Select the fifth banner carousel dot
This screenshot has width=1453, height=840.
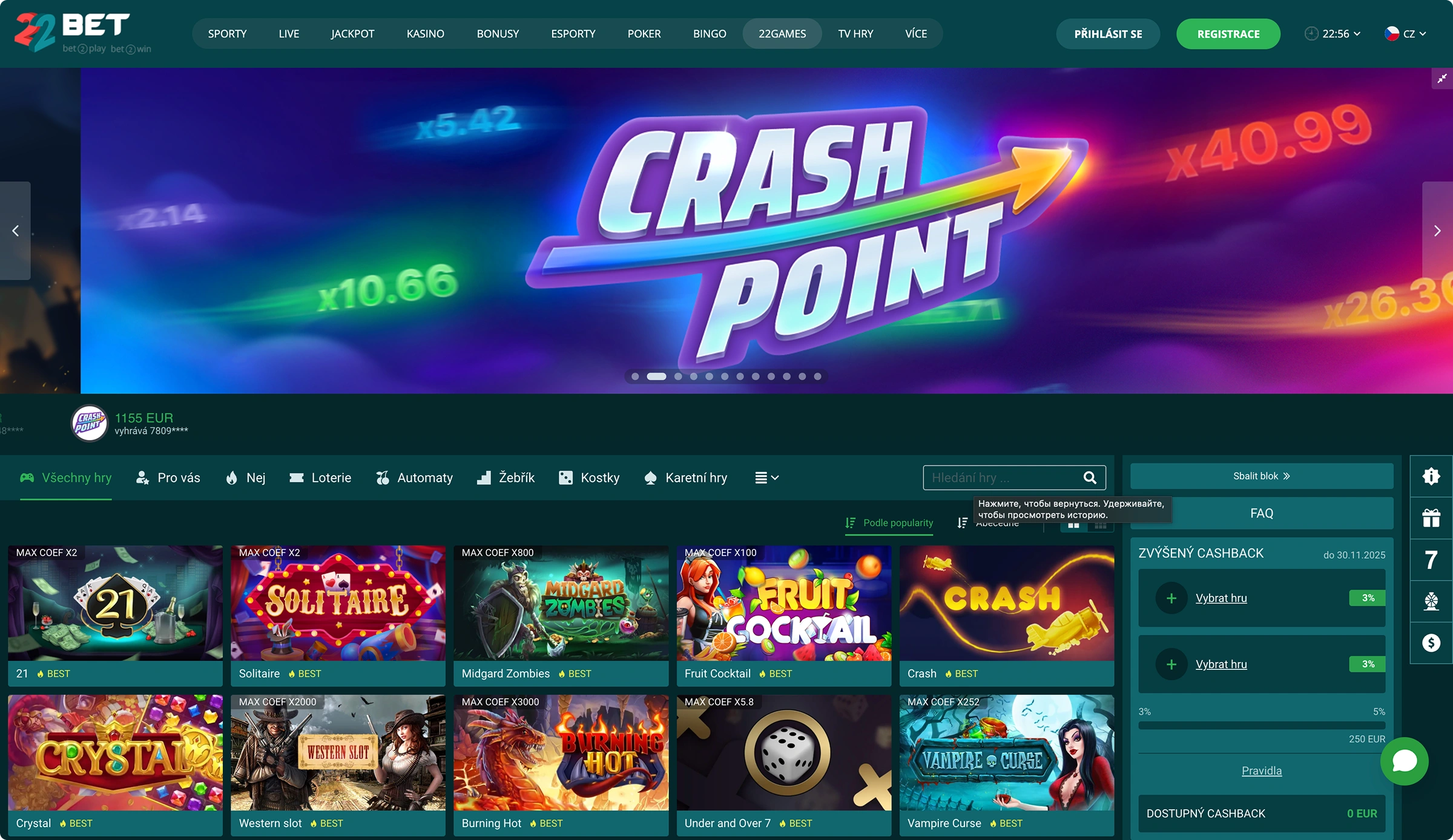tap(709, 376)
